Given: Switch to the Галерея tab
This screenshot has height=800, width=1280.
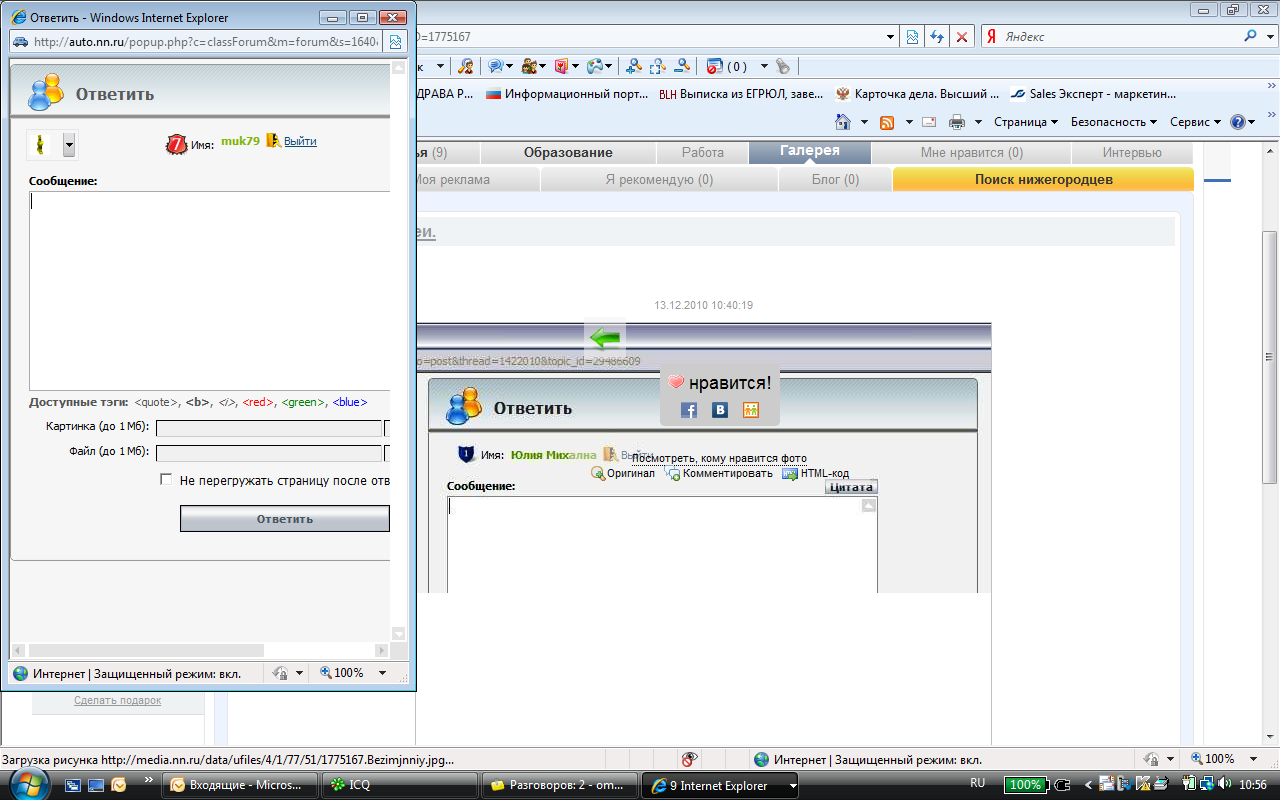Looking at the screenshot, I should tap(810, 152).
